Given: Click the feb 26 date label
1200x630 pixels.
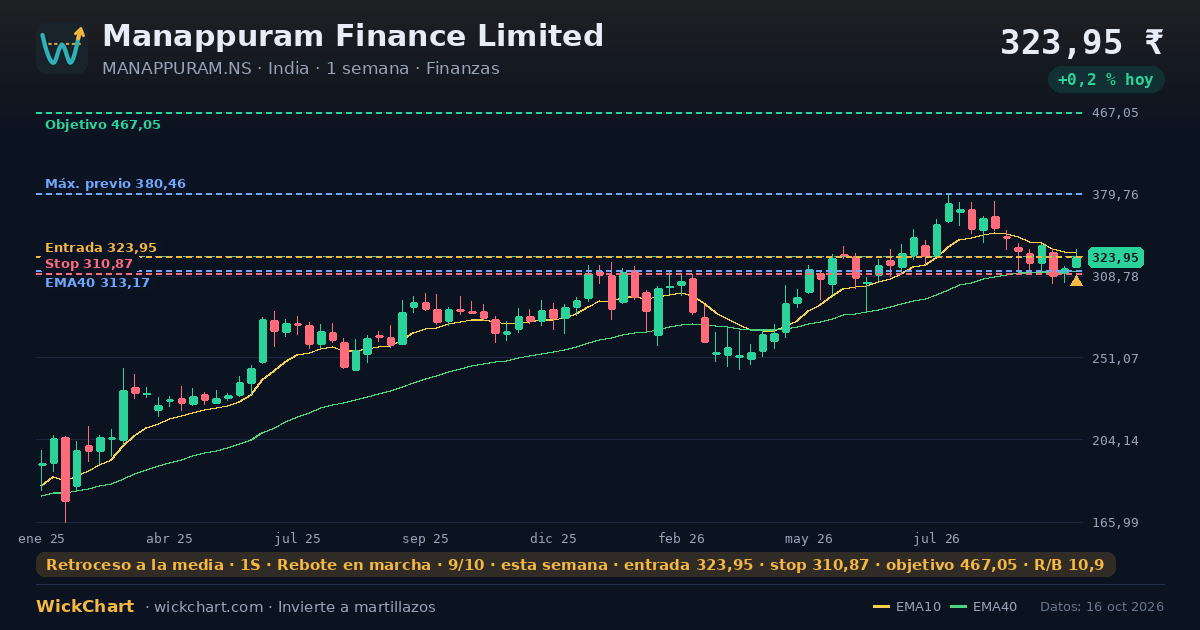Looking at the screenshot, I should click(x=682, y=538).
